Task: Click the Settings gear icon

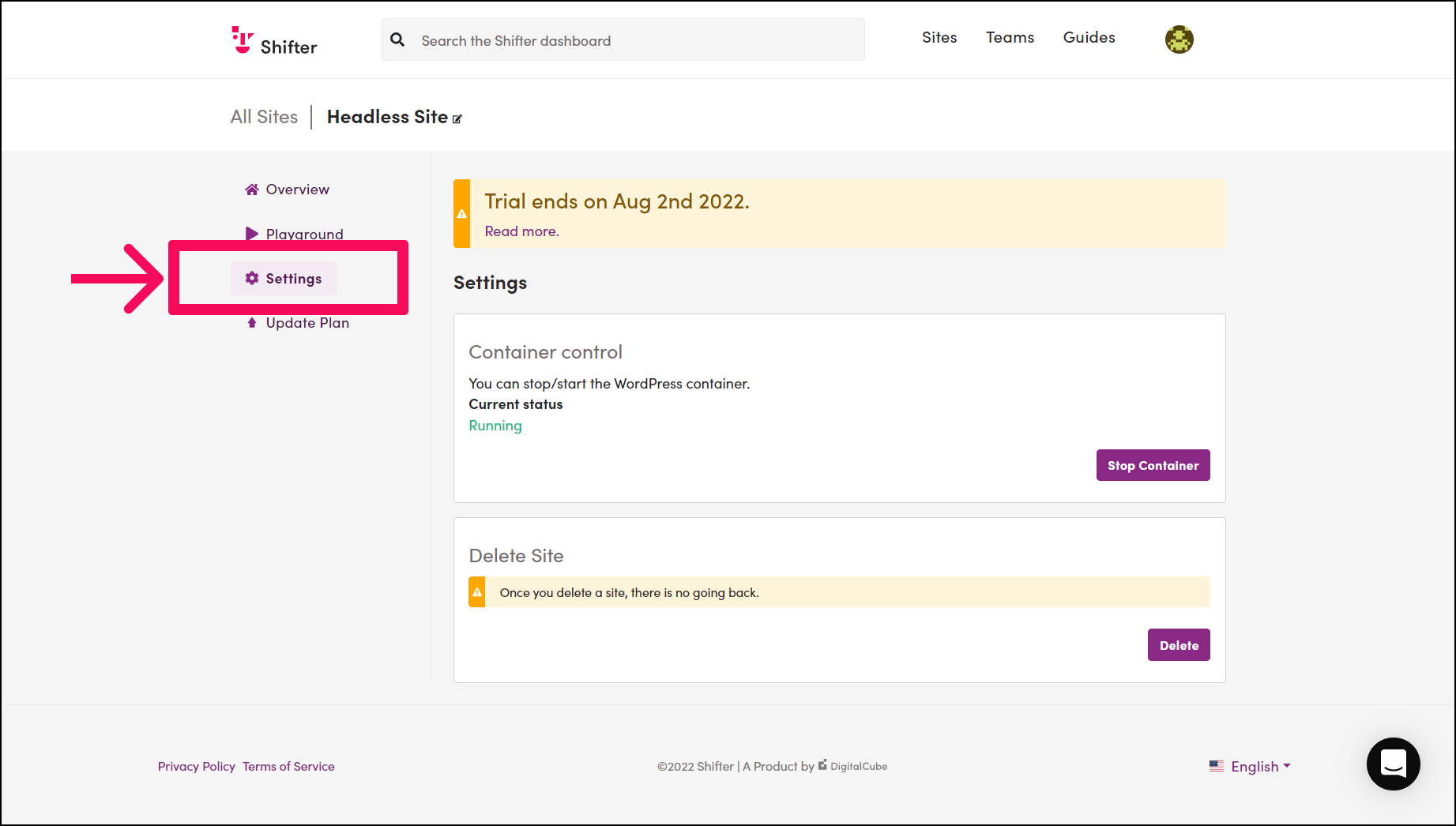Action: point(252,278)
